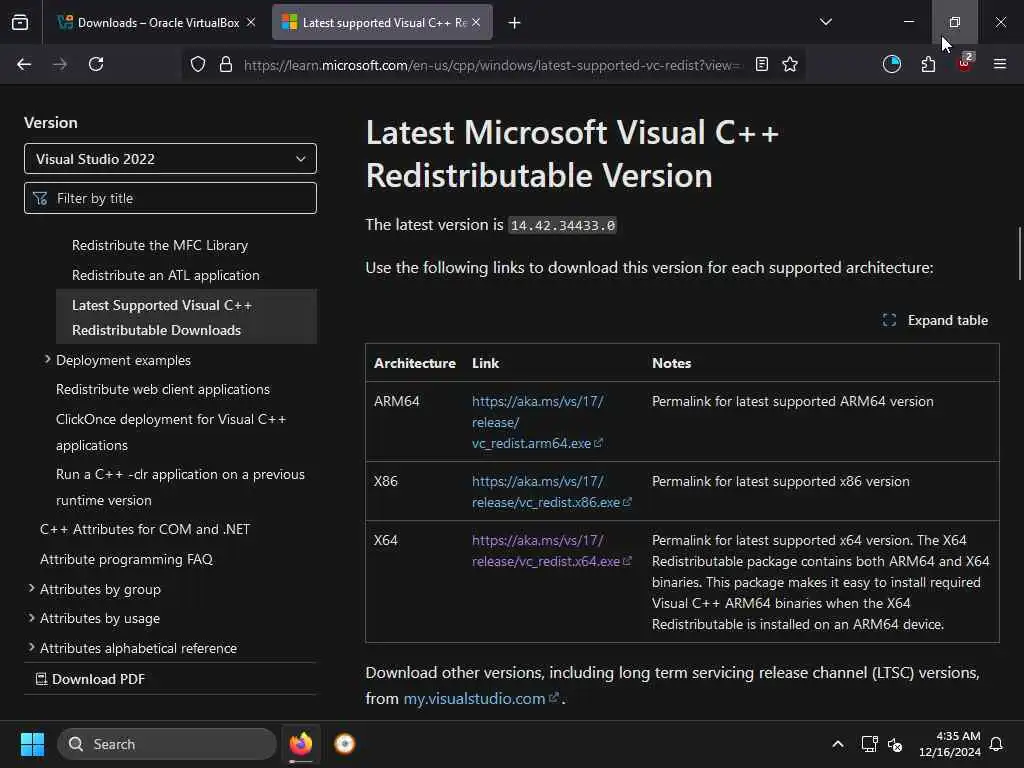Open the circular profile icon in toolbar
Viewport: 1024px width, 768px height.
(x=891, y=64)
